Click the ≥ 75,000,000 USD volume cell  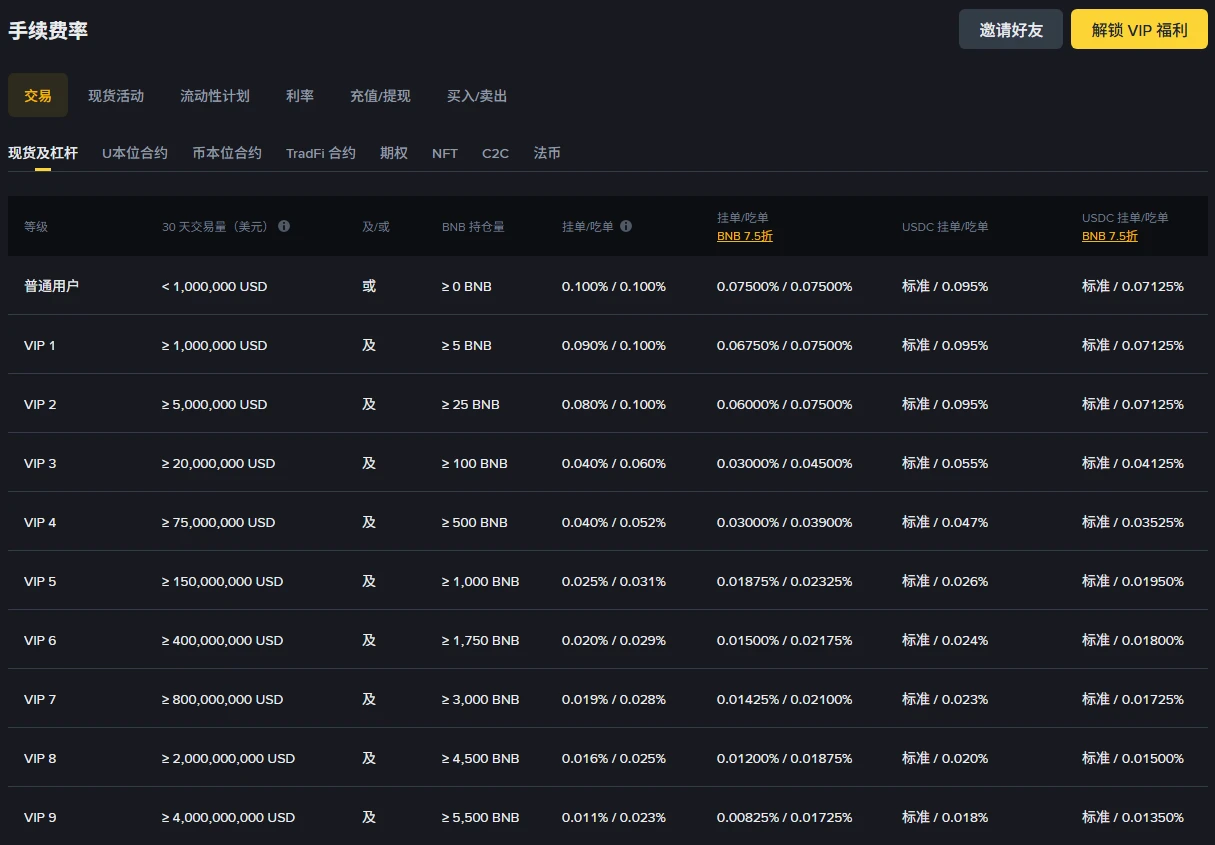pyautogui.click(x=219, y=522)
